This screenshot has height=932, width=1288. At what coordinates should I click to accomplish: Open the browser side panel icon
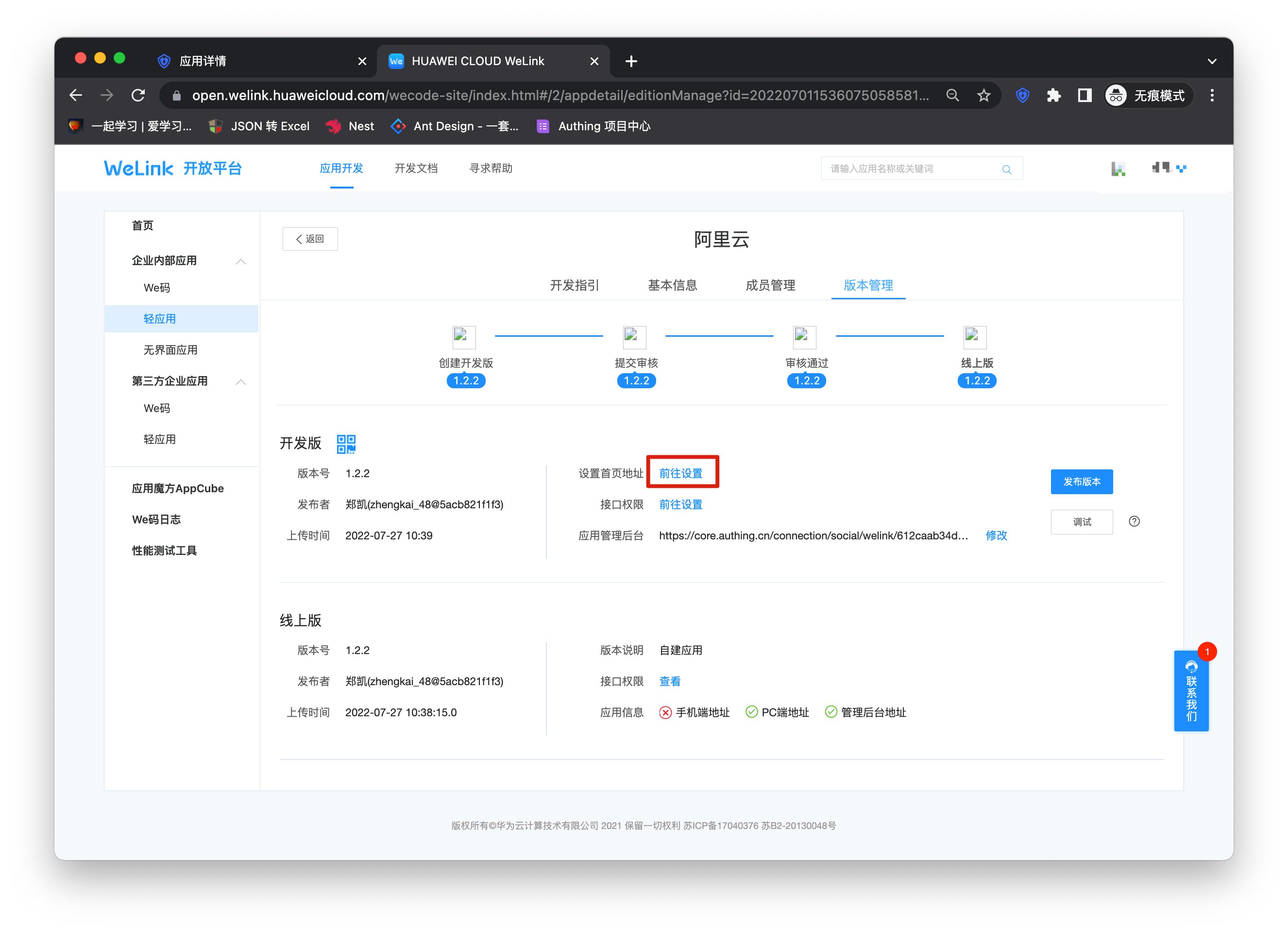click(1084, 95)
